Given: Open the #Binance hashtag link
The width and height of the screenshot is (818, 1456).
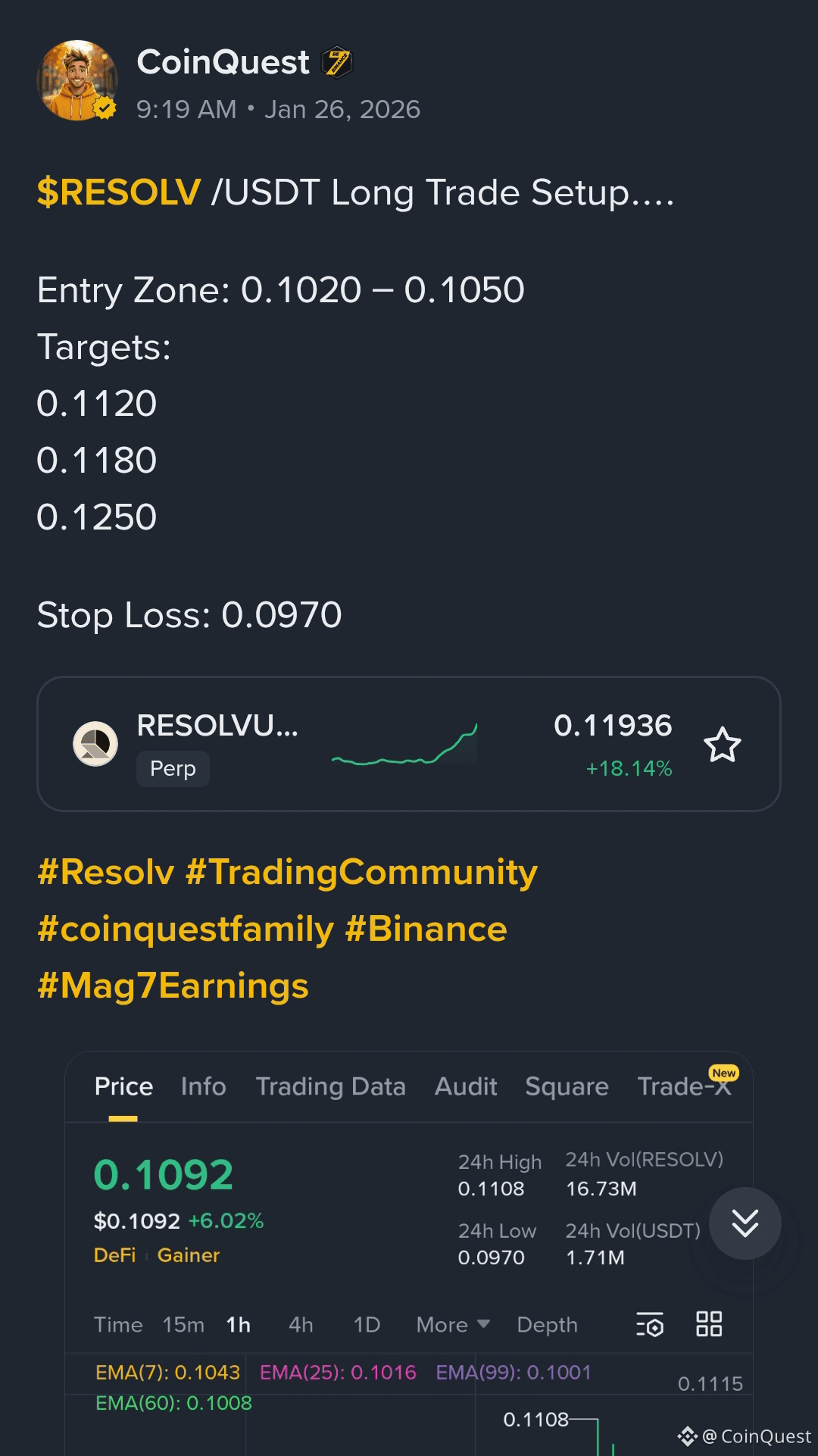Looking at the screenshot, I should coord(426,927).
